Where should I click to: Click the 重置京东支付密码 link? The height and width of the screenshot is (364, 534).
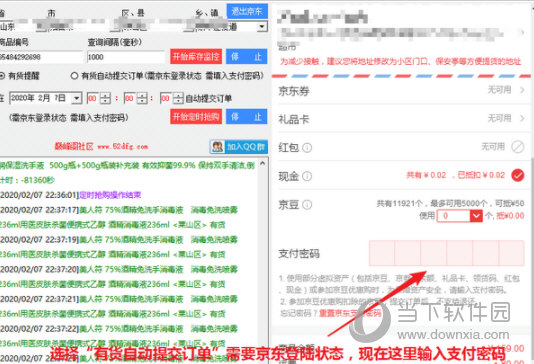coord(350,313)
